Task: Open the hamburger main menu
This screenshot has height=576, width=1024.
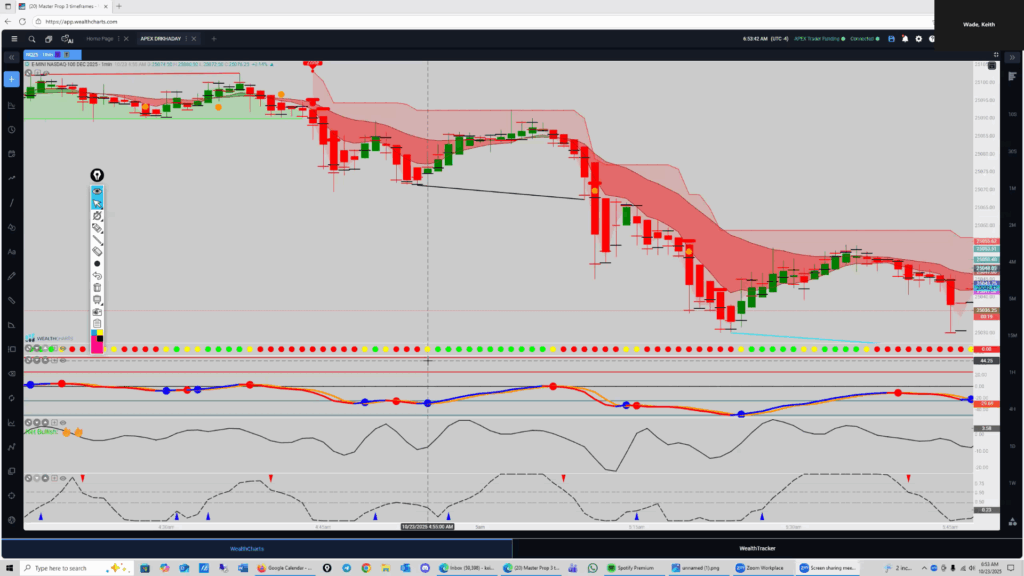Action: pos(13,39)
